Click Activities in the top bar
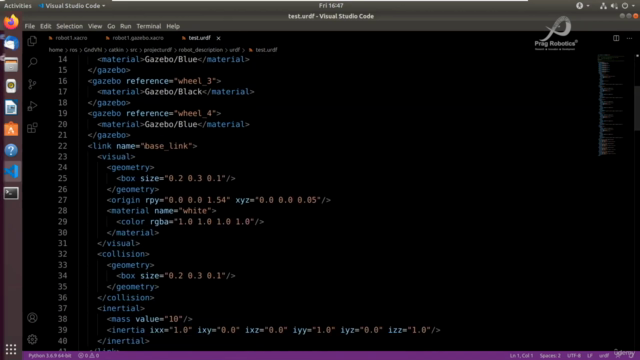Screen dimensions: 640x360 18,6
